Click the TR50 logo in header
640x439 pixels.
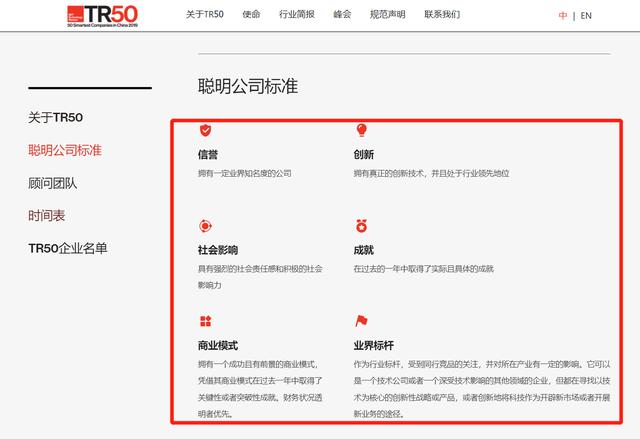coord(102,16)
